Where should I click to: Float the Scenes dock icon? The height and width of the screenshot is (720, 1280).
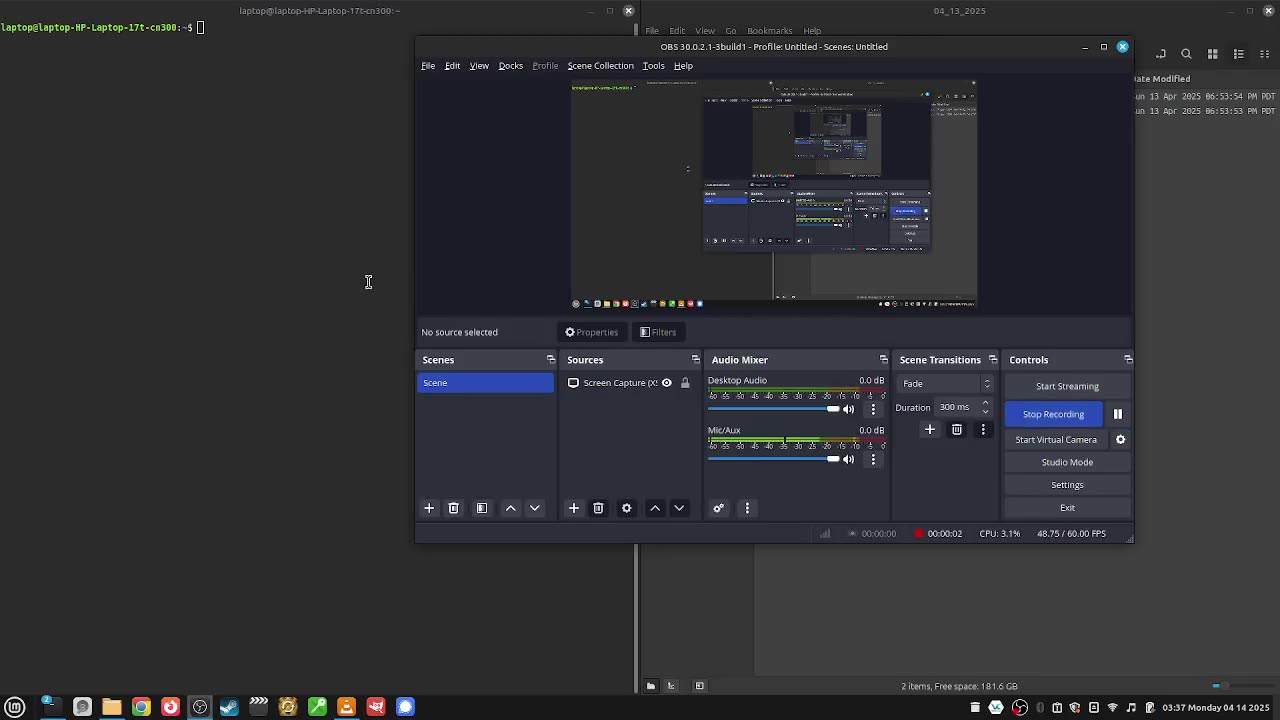point(550,360)
